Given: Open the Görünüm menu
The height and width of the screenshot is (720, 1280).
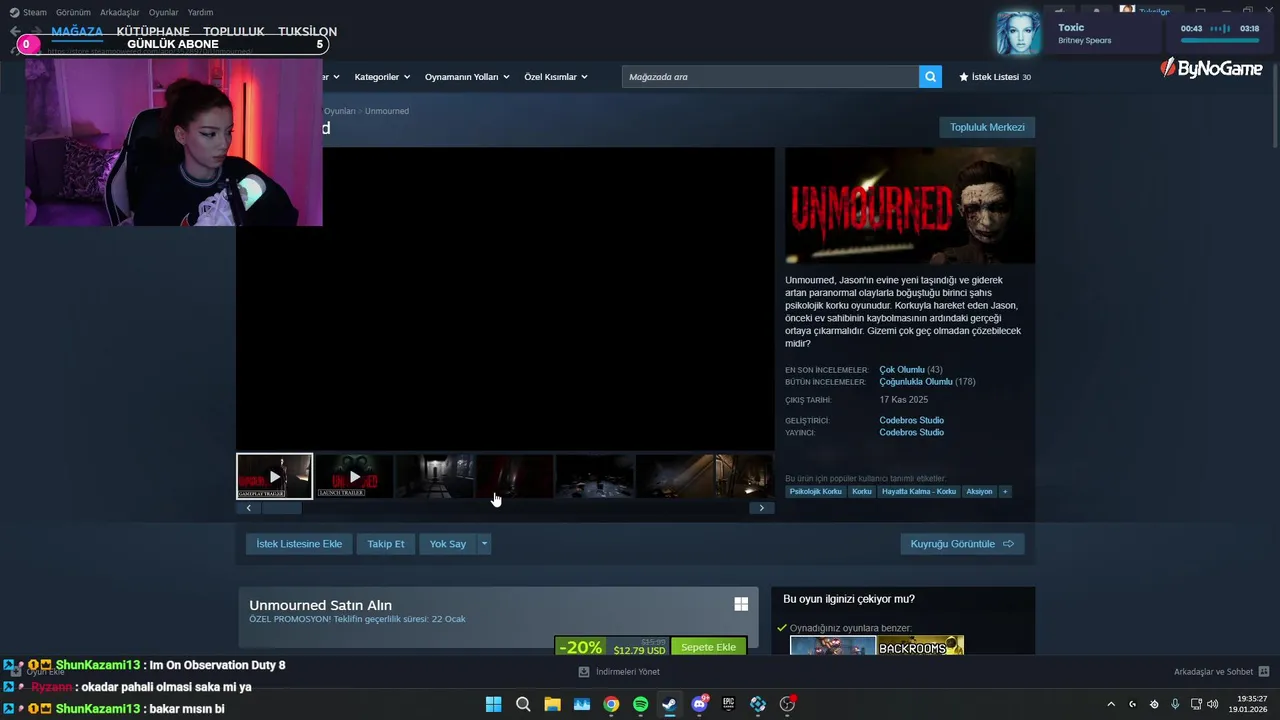Looking at the screenshot, I should click(73, 12).
